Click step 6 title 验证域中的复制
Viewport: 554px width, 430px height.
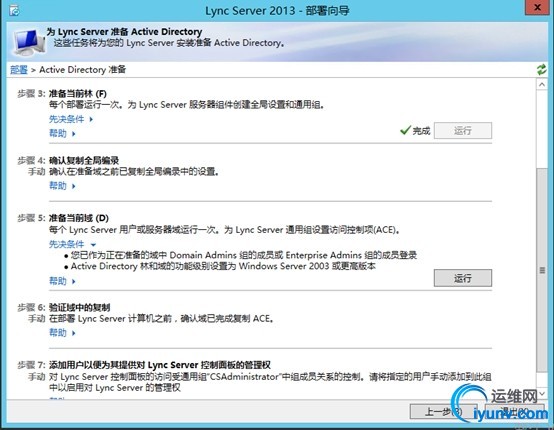pos(79,307)
